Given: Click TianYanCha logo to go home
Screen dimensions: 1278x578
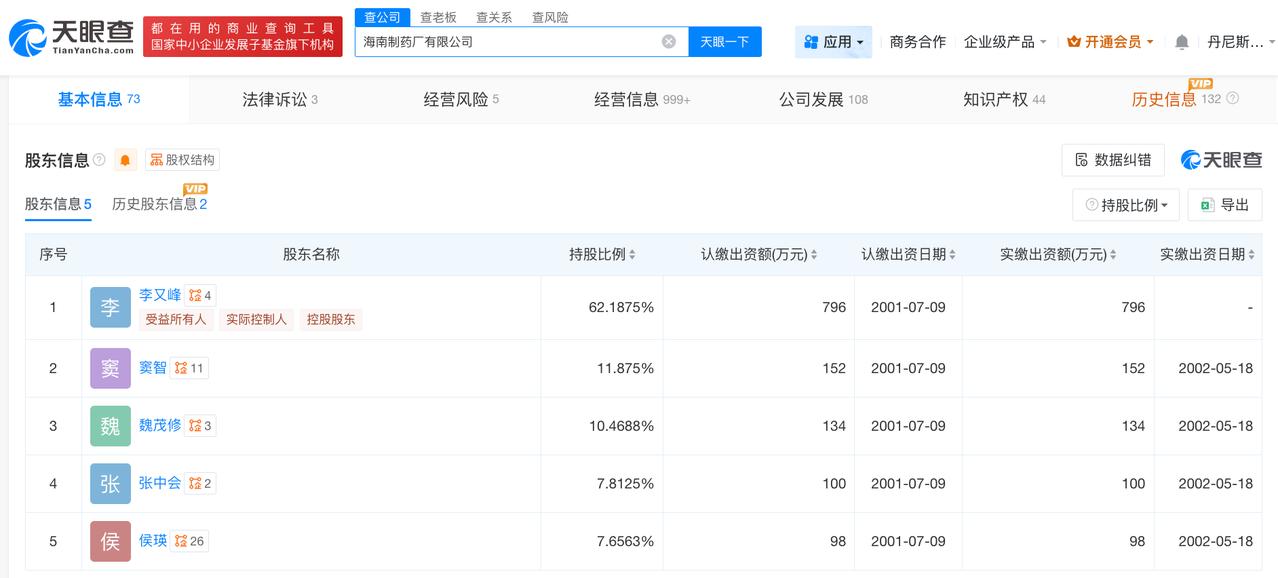Looking at the screenshot, I should (72, 38).
